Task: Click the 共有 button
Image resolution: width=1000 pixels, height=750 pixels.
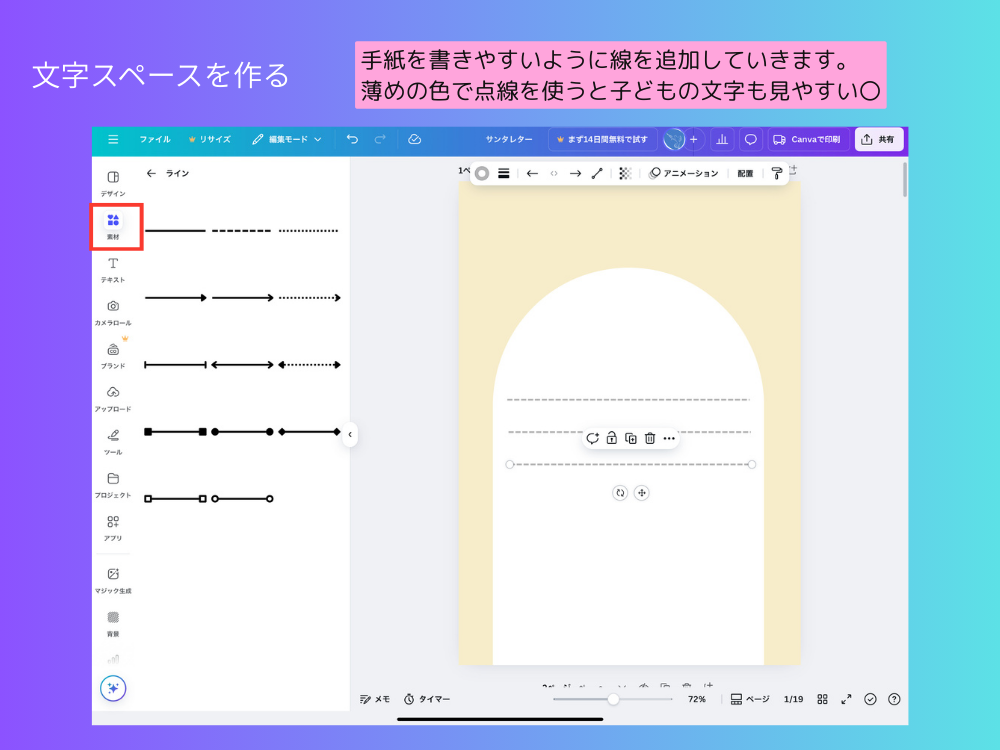Action: coord(879,139)
